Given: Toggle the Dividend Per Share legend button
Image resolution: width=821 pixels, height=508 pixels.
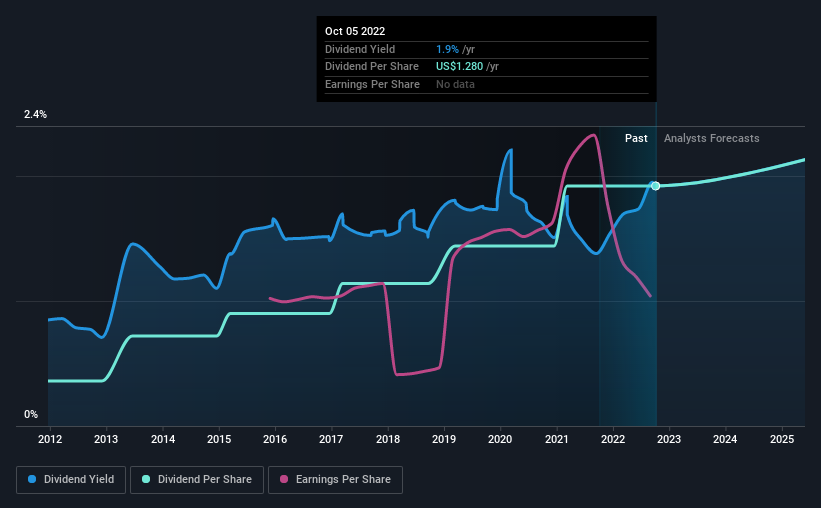Looking at the screenshot, I should click(197, 480).
